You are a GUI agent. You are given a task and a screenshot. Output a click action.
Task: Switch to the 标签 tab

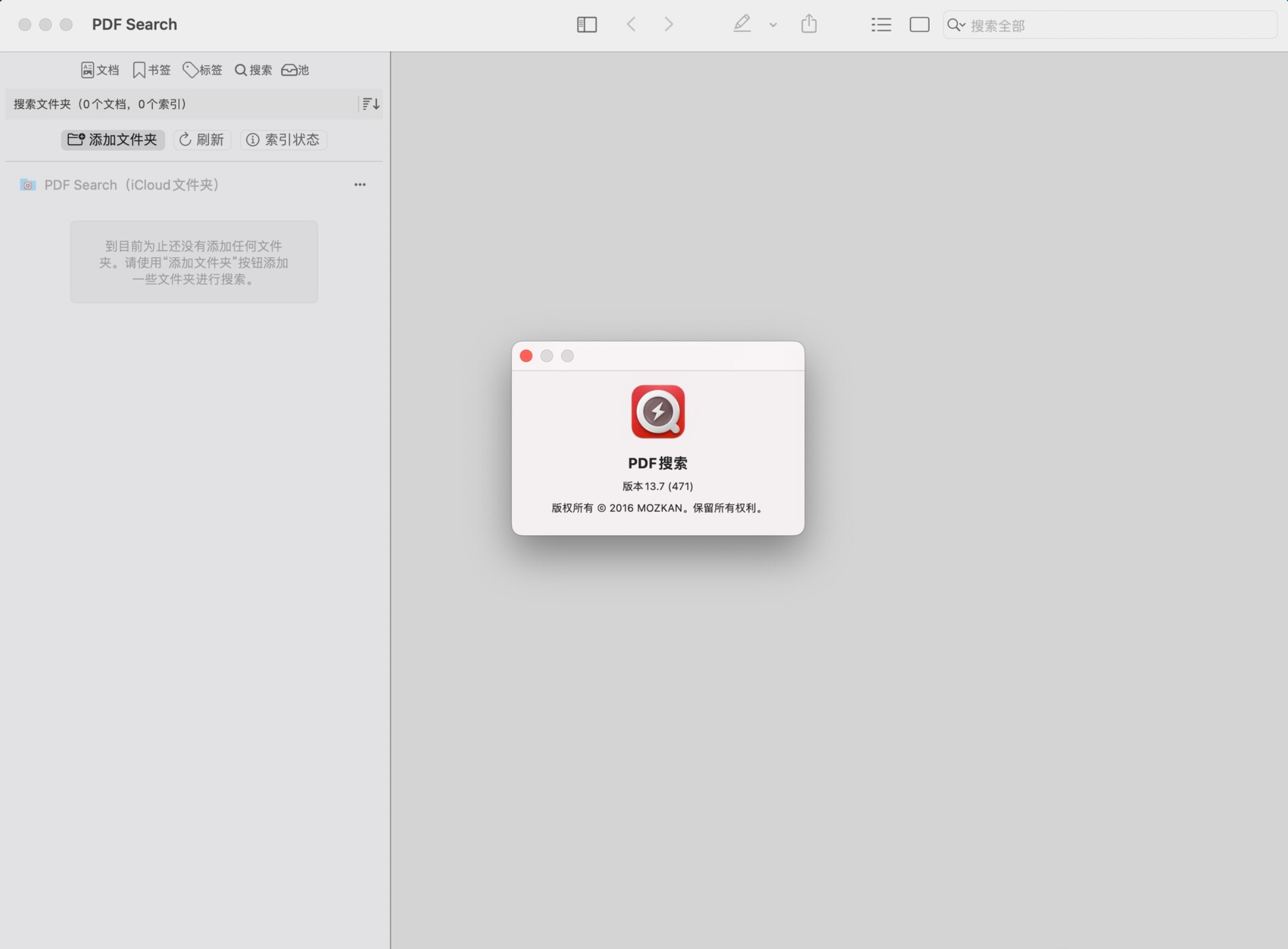(x=202, y=70)
